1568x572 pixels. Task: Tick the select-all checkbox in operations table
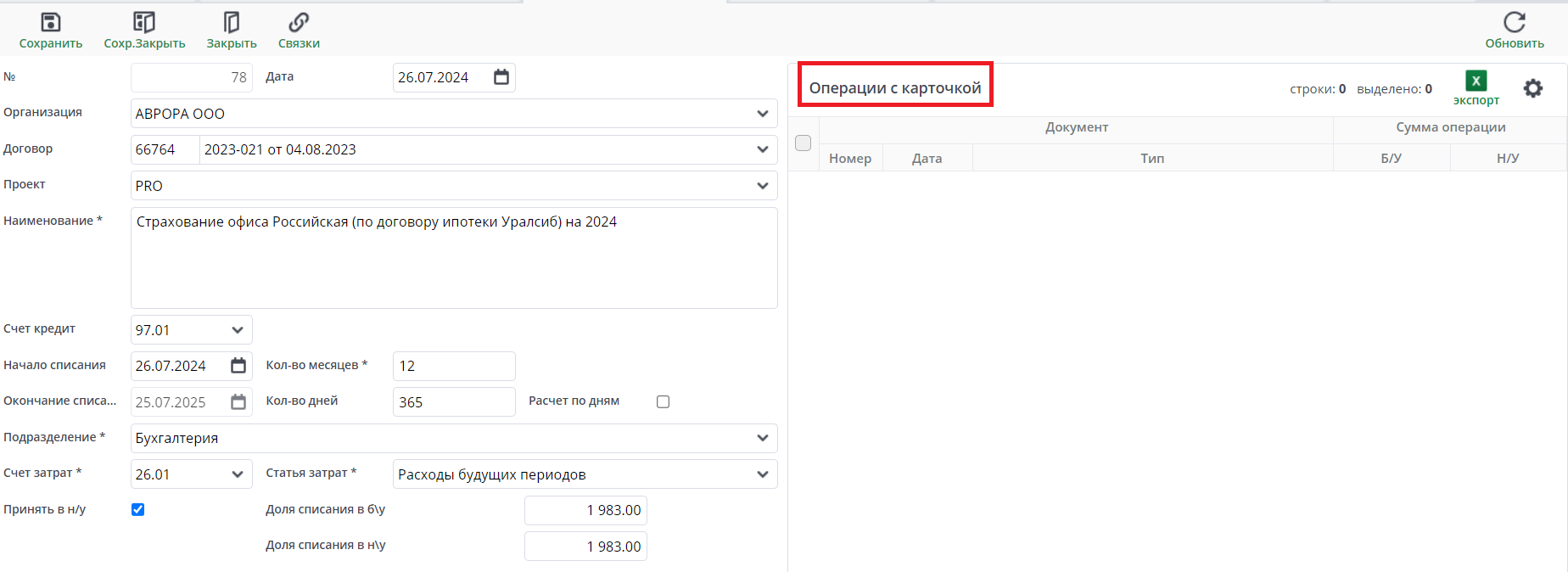point(804,143)
